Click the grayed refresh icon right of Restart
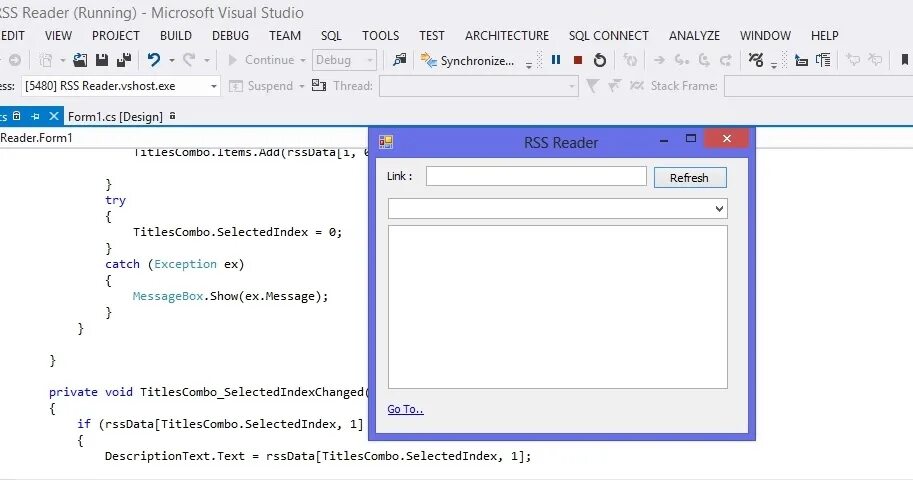This screenshot has width=913, height=480. click(630, 60)
